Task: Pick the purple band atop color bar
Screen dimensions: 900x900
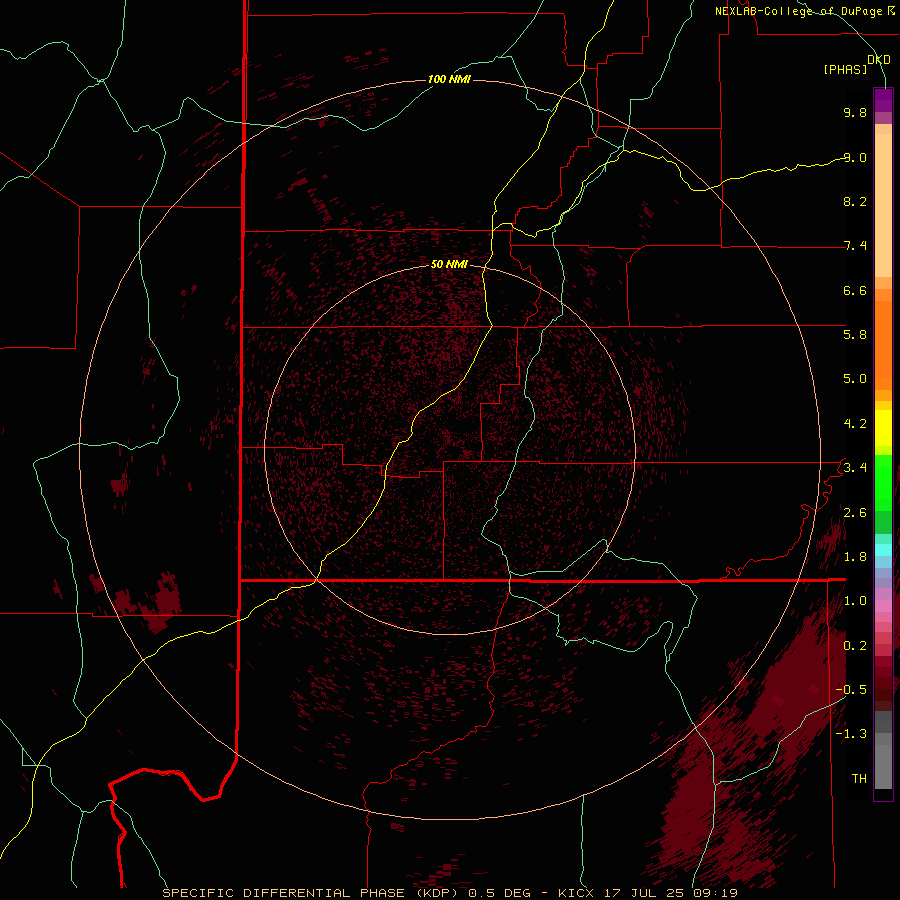Action: pos(883,100)
